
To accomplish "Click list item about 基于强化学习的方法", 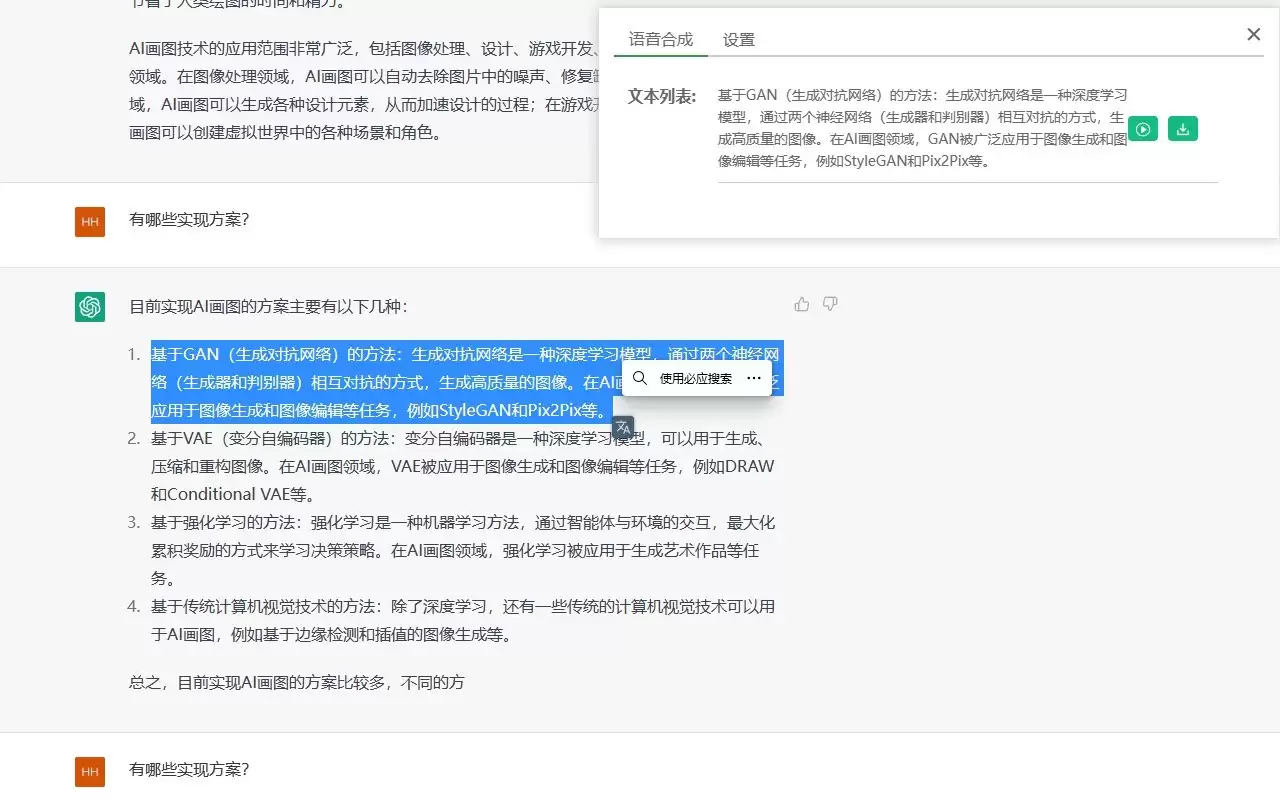I will tap(463, 550).
